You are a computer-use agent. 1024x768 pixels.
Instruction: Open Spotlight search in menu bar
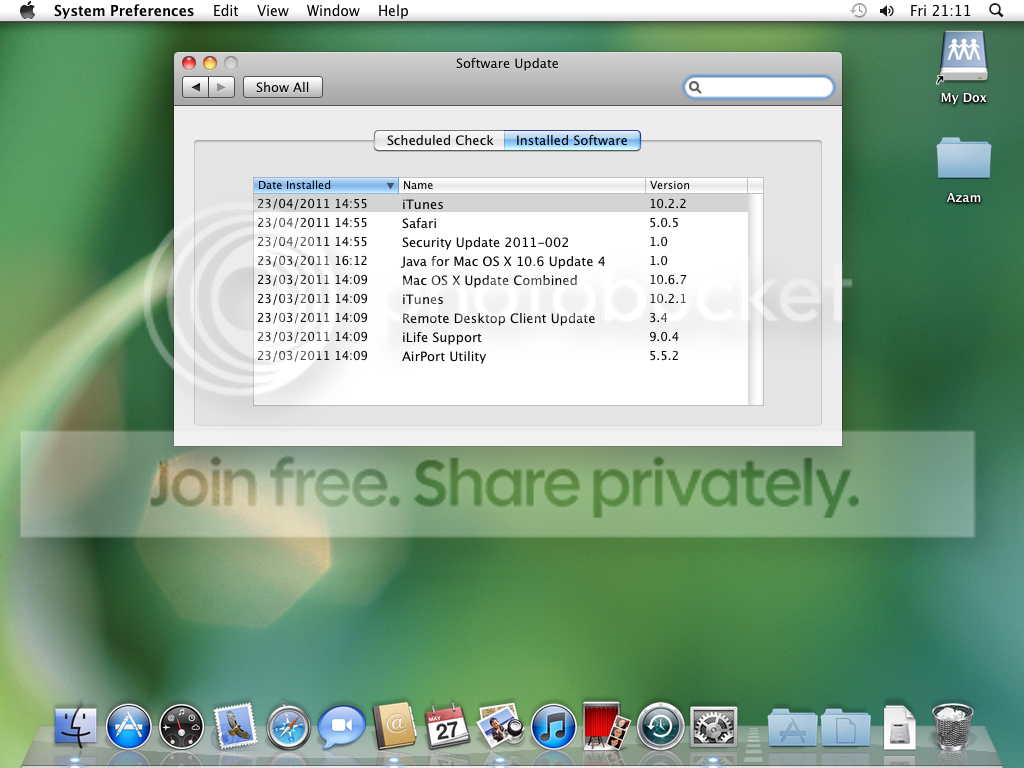click(x=996, y=10)
